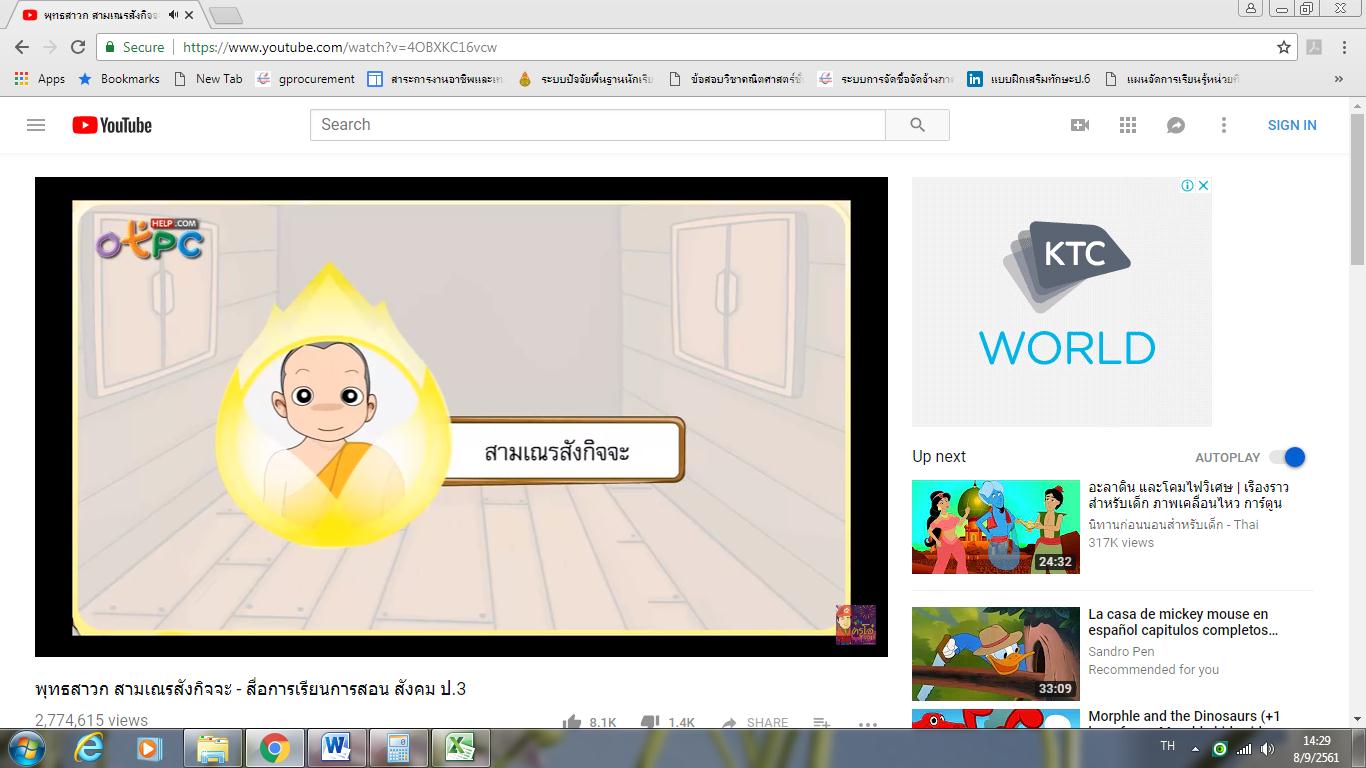1366x768 pixels.
Task: Open the Mickey Mouse thumbnail 33:09
Action: tap(996, 654)
